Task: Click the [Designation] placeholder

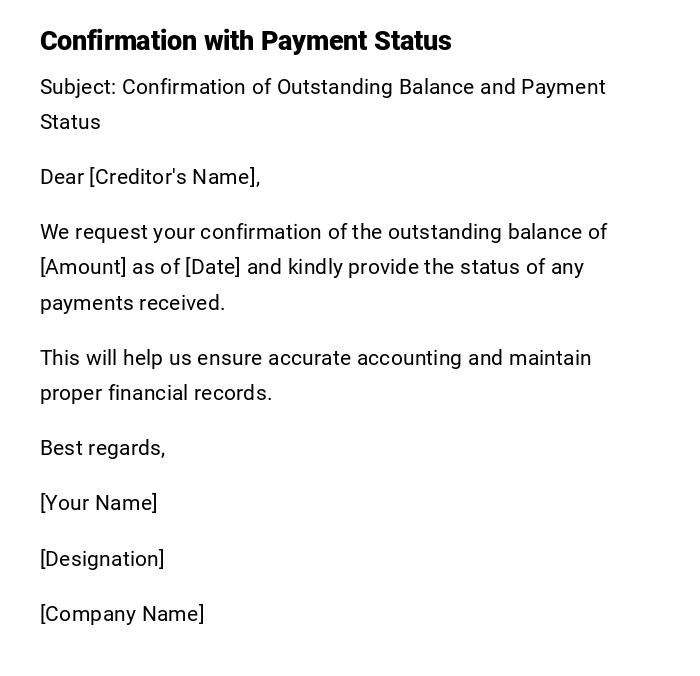Action: point(102,559)
